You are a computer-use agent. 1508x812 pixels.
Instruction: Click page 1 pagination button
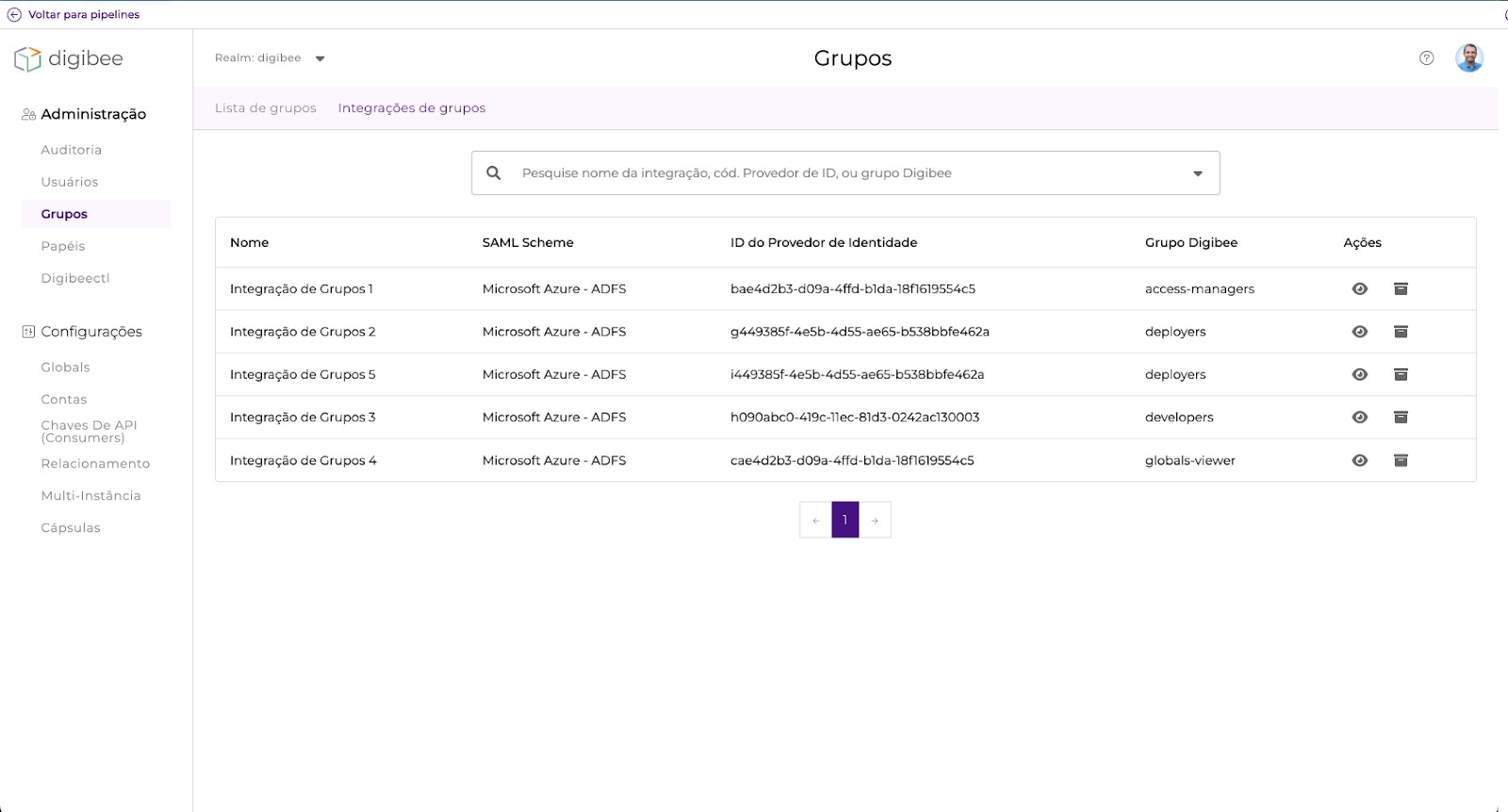click(x=844, y=520)
